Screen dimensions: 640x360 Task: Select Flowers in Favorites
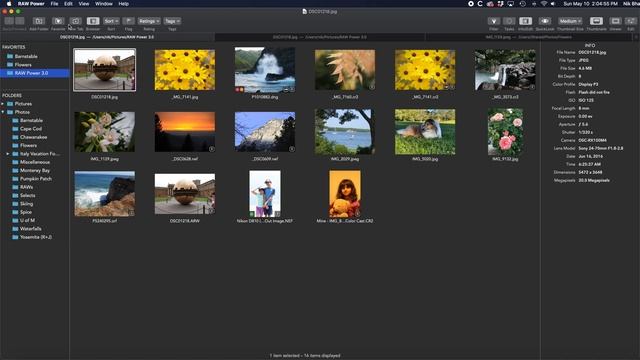click(23, 64)
